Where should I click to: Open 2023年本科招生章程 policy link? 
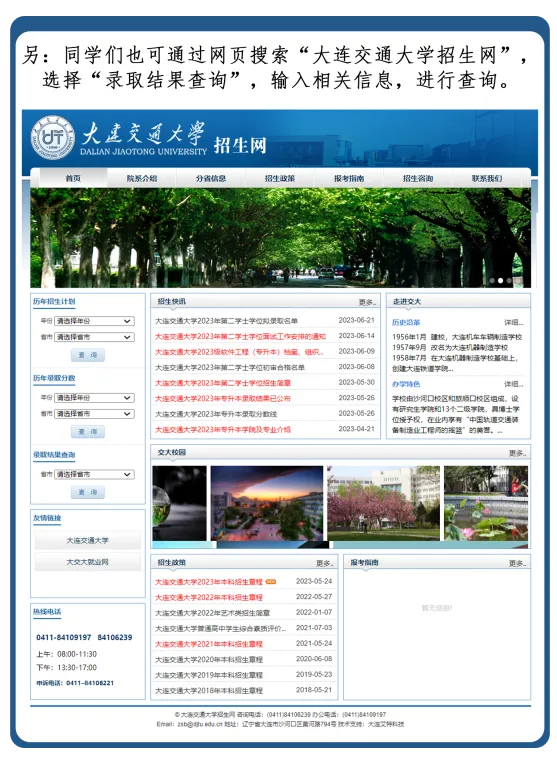coord(209,582)
